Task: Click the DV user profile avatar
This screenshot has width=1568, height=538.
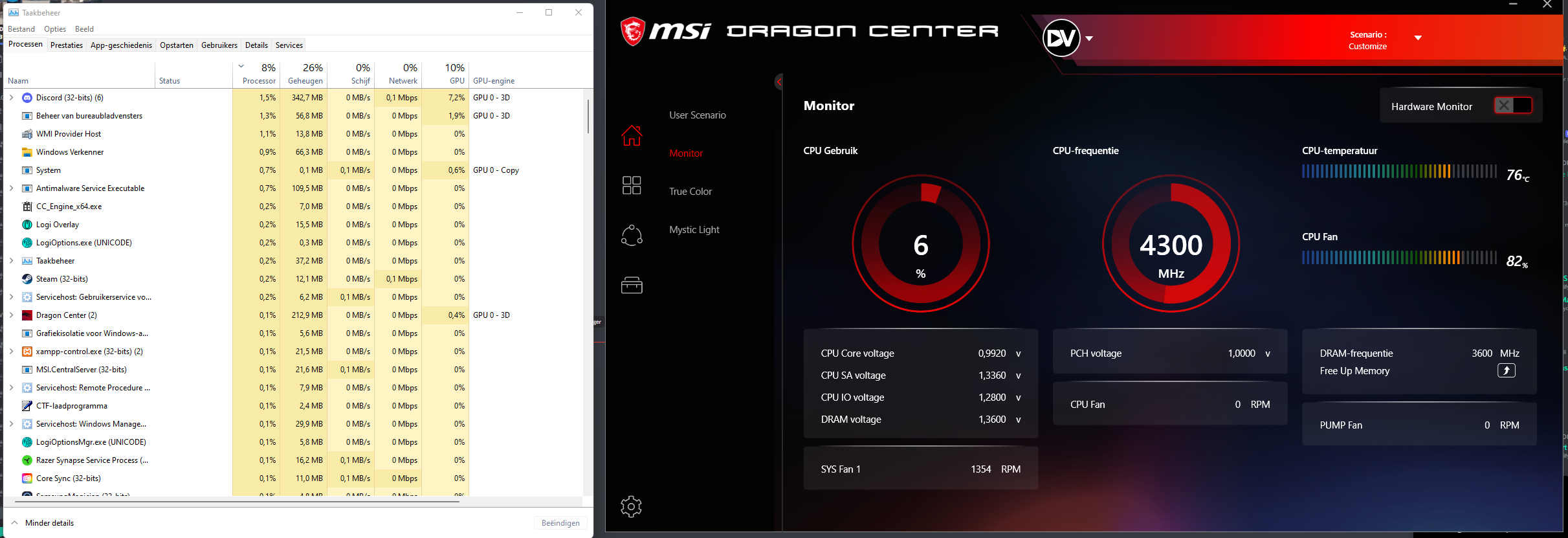Action: pyautogui.click(x=1061, y=38)
